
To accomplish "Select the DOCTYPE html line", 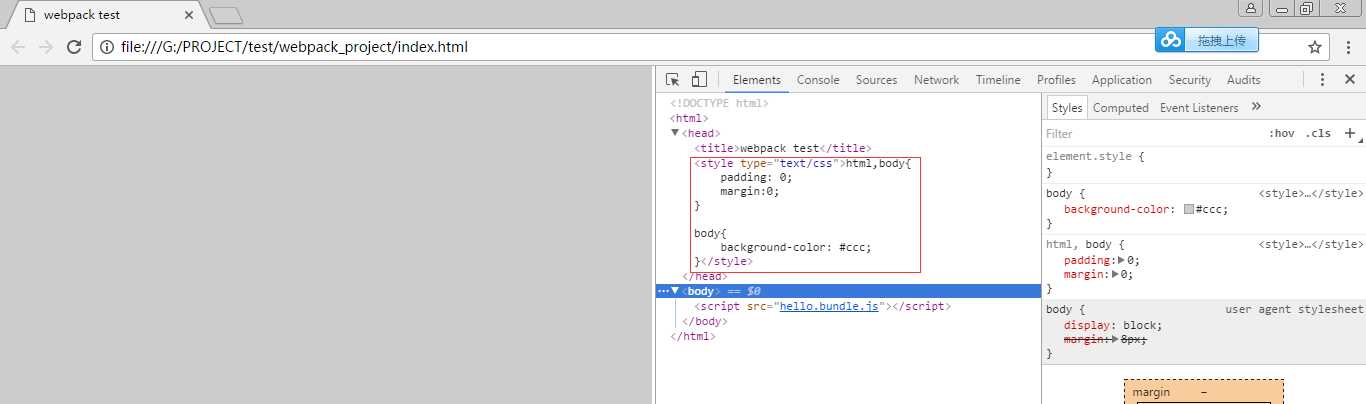I will 719,103.
